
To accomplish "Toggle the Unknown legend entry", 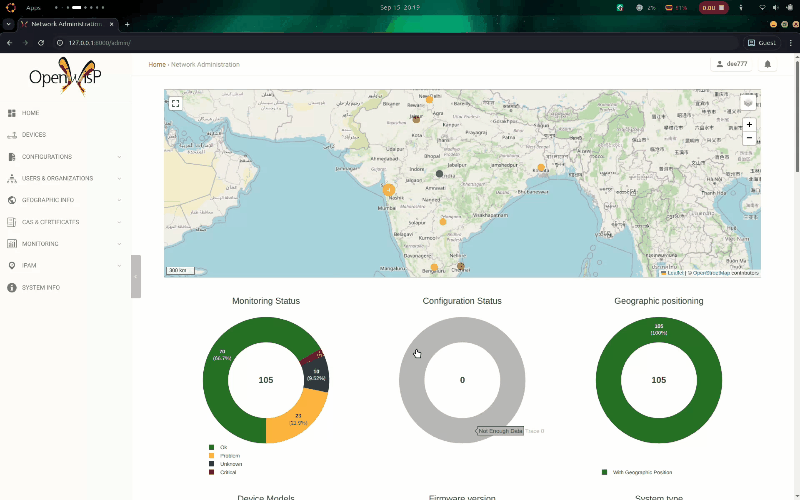I will coord(225,464).
